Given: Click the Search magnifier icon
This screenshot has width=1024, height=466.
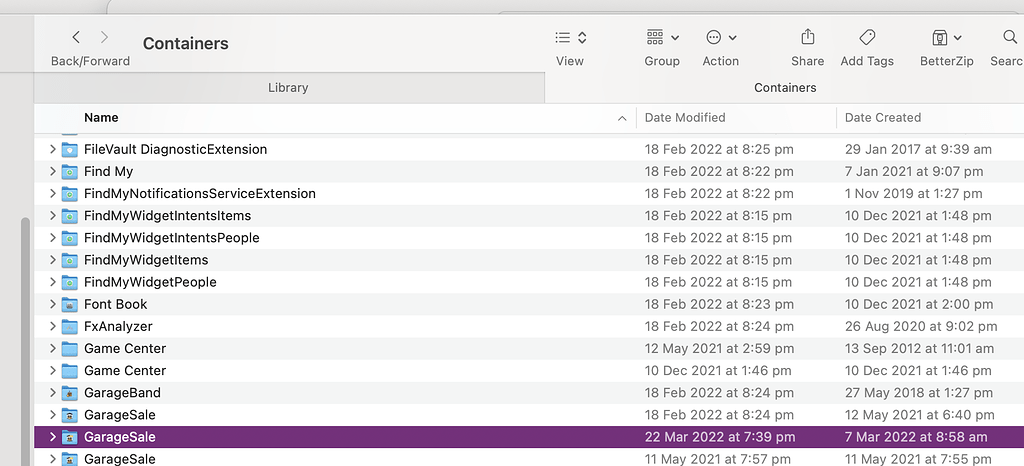Looking at the screenshot, I should point(1010,37).
